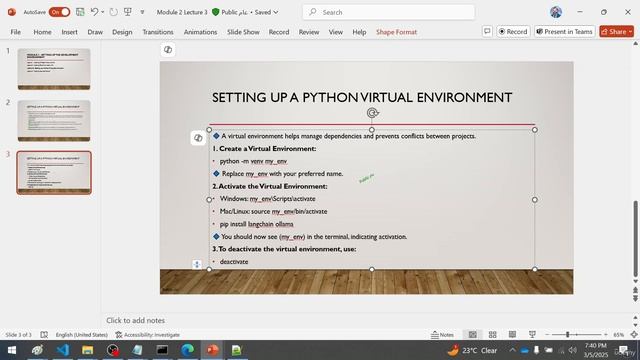Click 'Click to add notes' area
Viewport: 640px width, 360px height.
[136, 320]
